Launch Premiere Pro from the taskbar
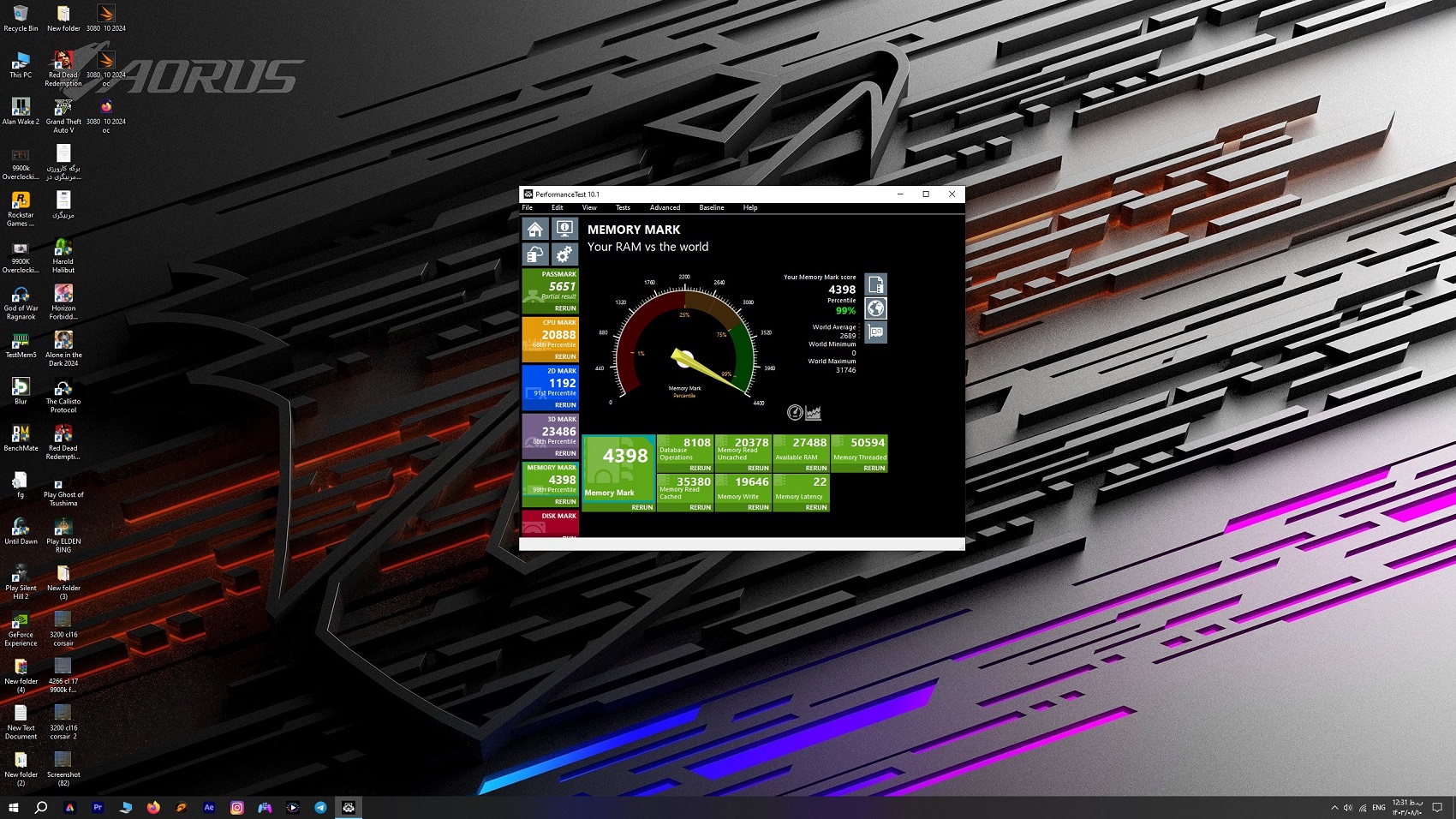Image resolution: width=1456 pixels, height=819 pixels. click(x=98, y=807)
